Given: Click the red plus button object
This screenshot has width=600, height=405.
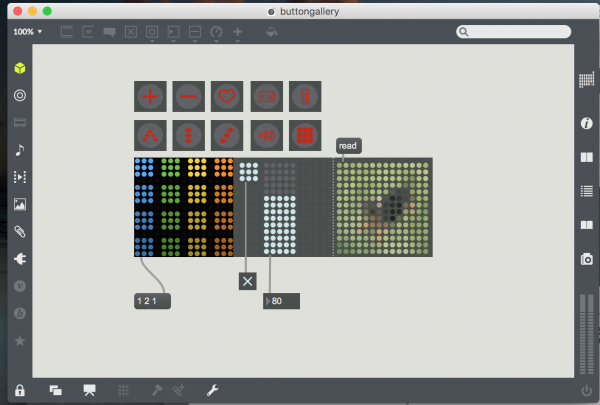Looking at the screenshot, I should pos(150,96).
